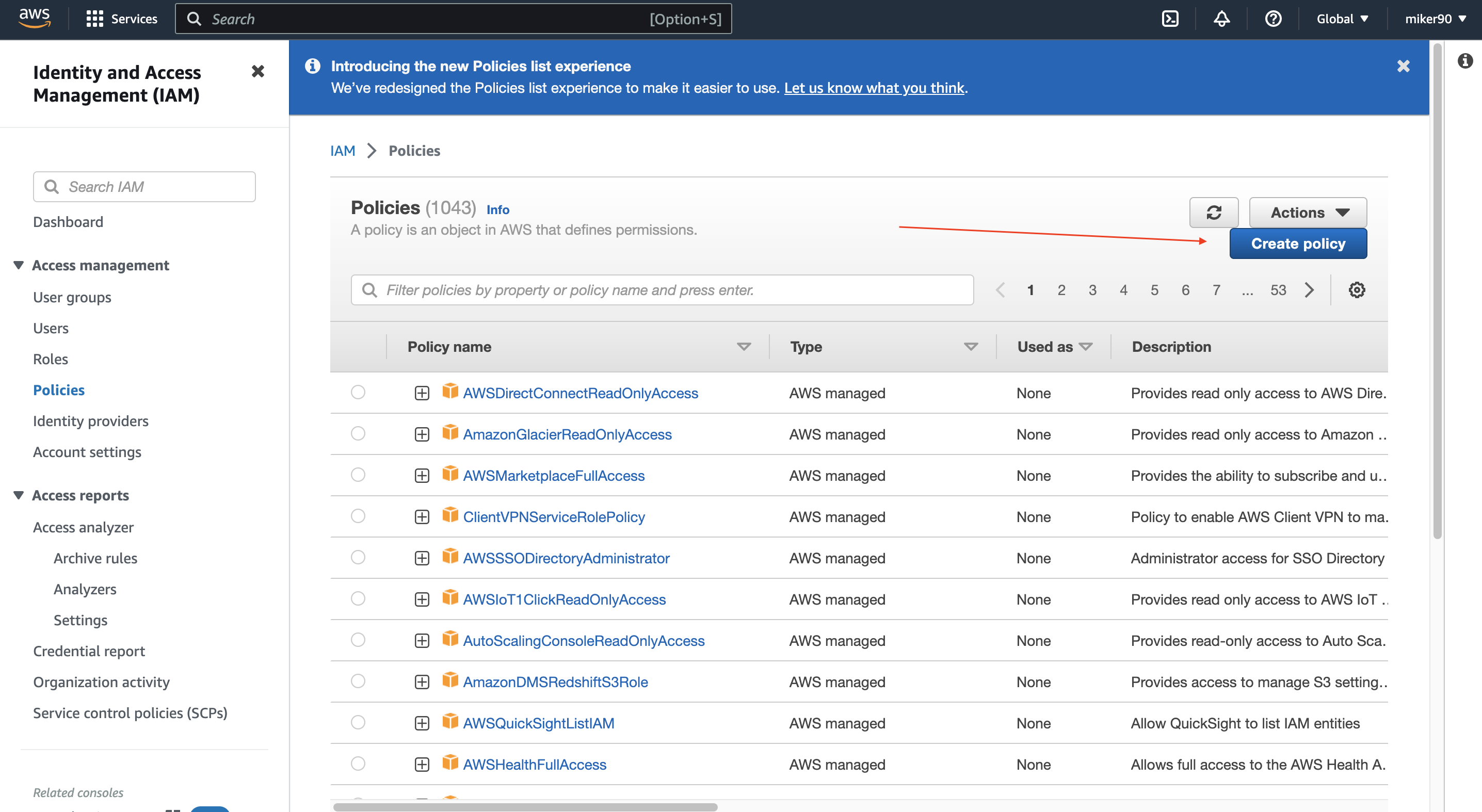
Task: Select the AutoScalingConsoleReadOnlyAccess radio button
Action: [x=358, y=640]
